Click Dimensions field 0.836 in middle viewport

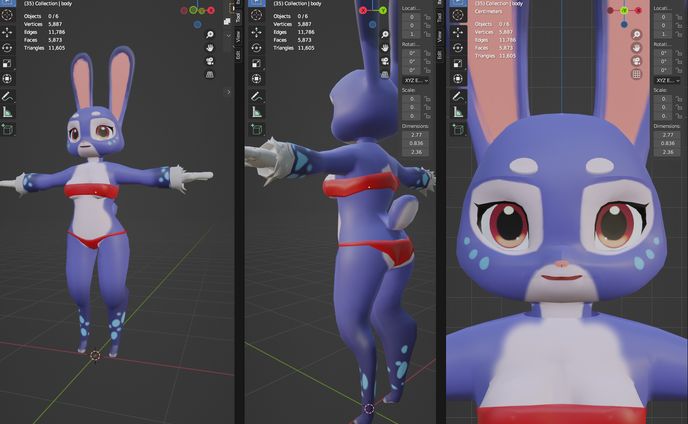(416, 143)
